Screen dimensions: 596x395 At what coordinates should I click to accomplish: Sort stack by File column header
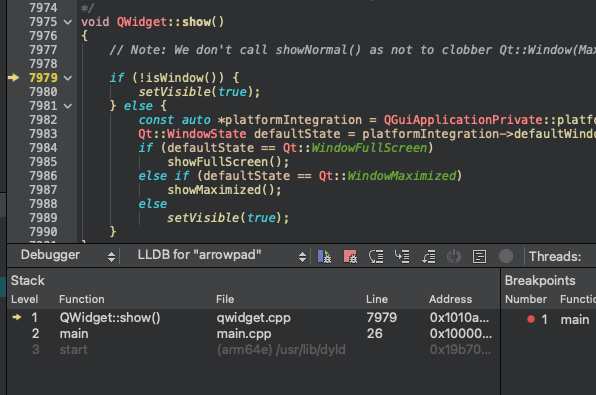[x=225, y=299]
